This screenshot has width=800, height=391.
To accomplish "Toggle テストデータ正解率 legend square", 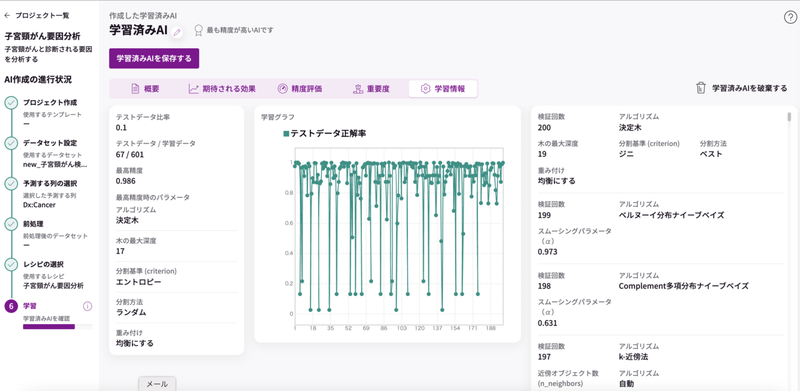I will (x=286, y=134).
